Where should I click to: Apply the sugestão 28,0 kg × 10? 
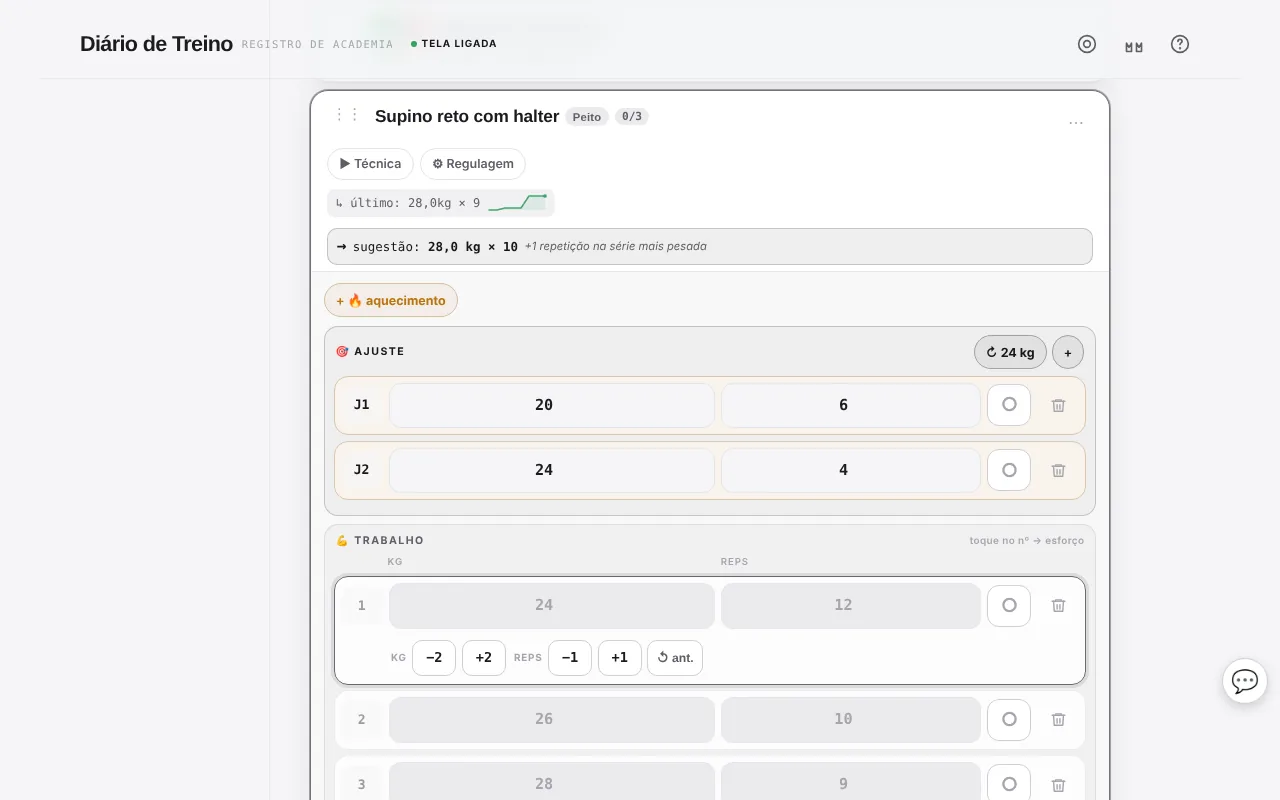[710, 246]
